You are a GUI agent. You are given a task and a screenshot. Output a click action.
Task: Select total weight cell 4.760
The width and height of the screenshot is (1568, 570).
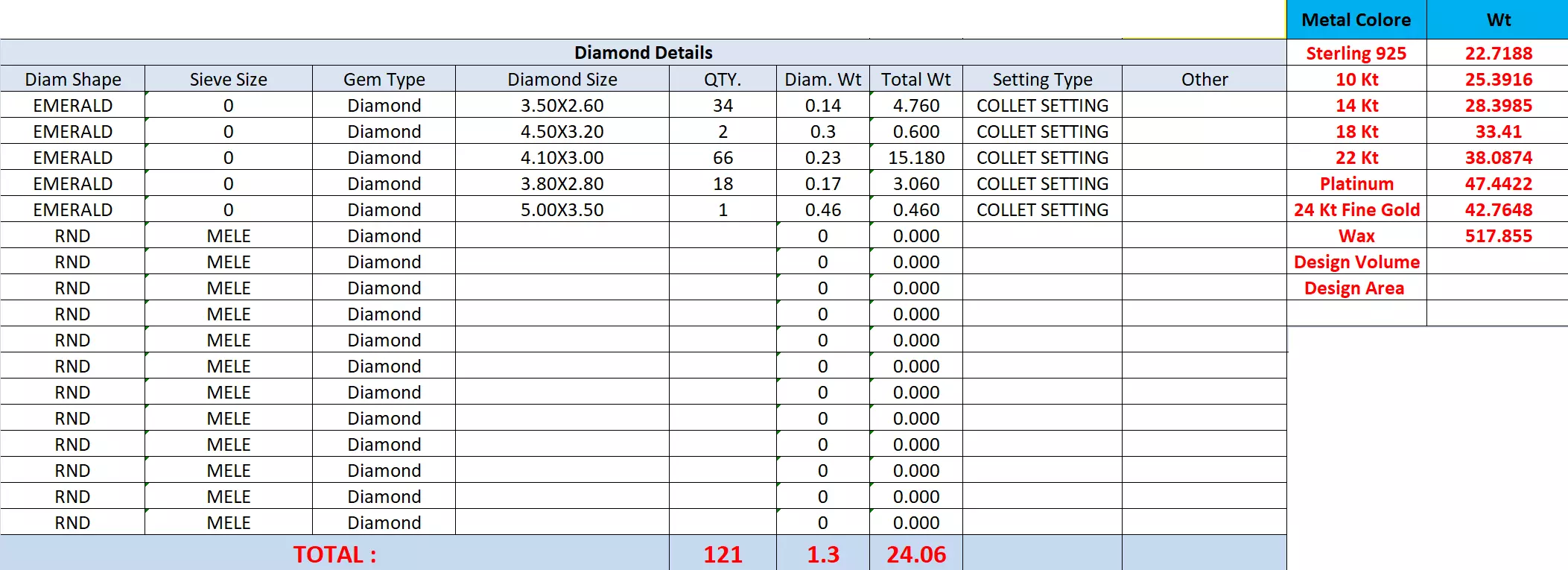916,105
